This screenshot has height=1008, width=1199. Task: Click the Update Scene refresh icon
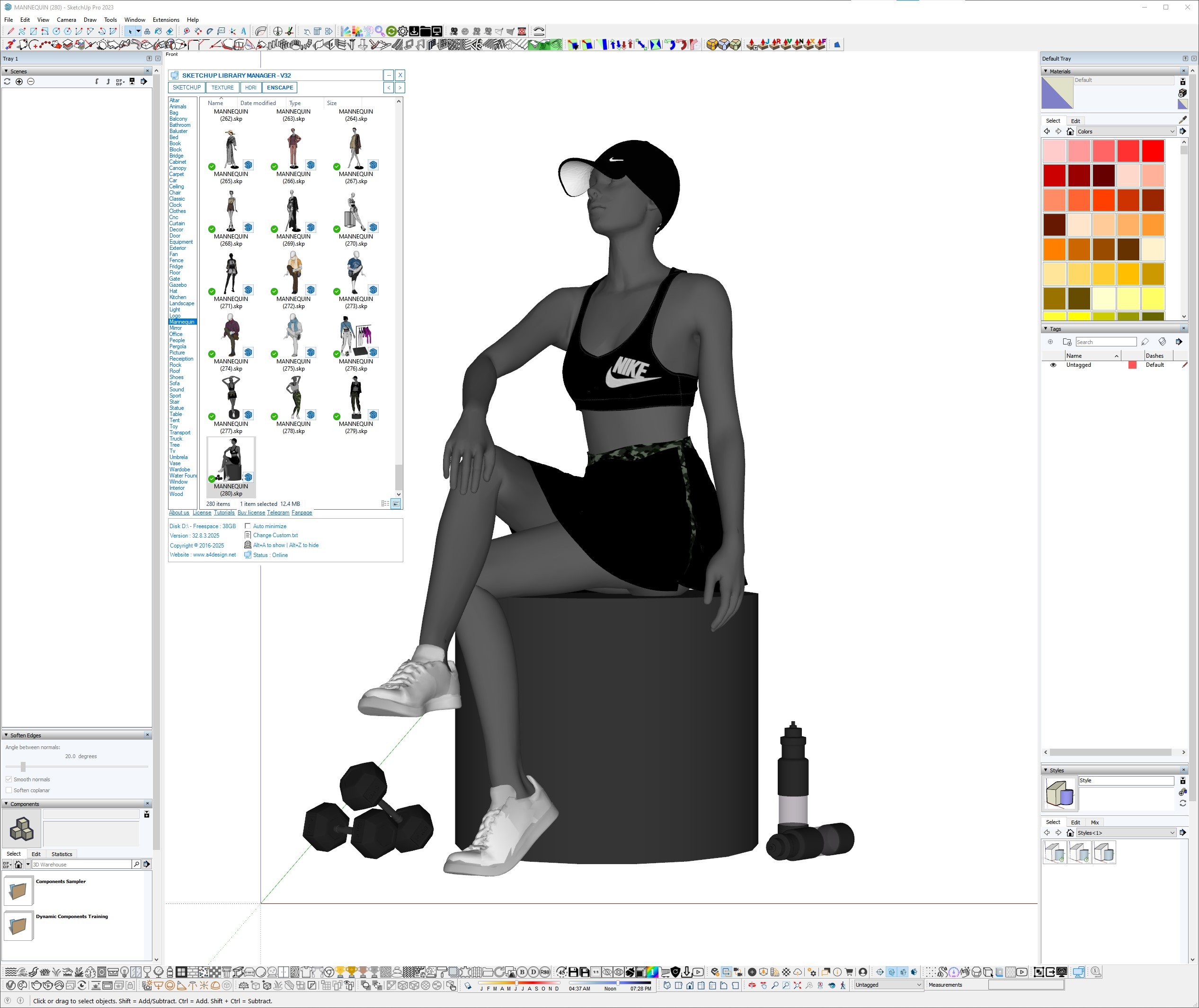7,82
